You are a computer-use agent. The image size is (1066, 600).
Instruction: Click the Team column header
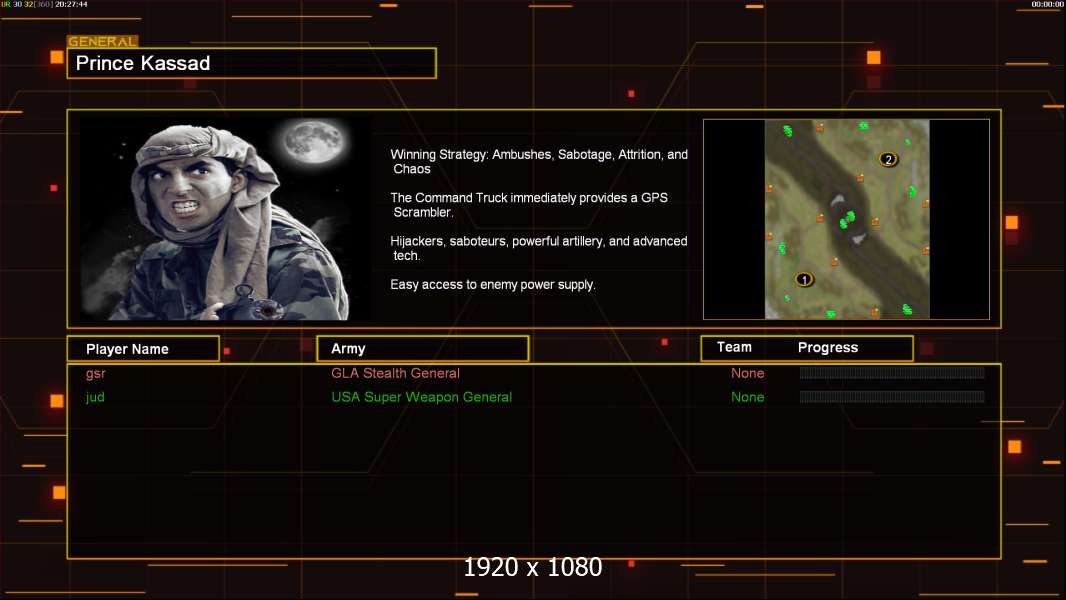click(734, 347)
